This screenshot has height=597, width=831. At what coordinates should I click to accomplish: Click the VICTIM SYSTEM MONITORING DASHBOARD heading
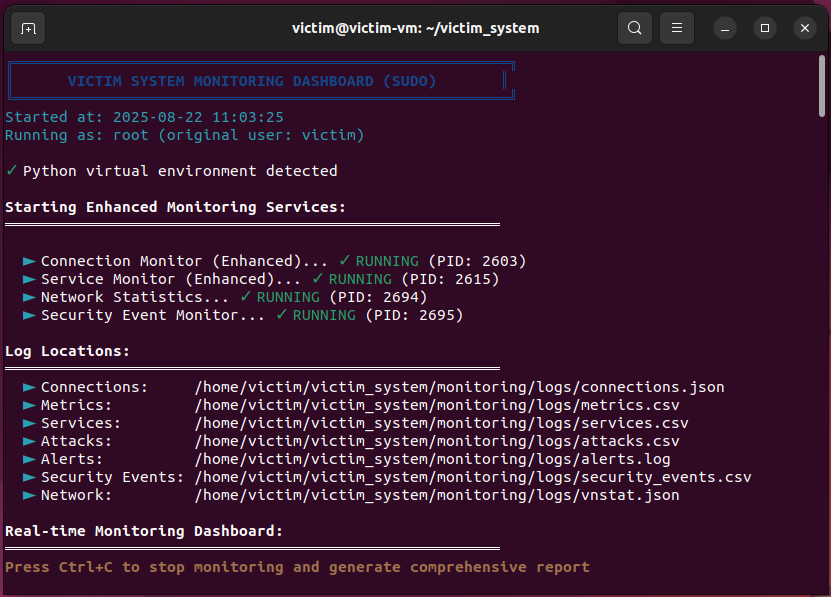coord(252,81)
